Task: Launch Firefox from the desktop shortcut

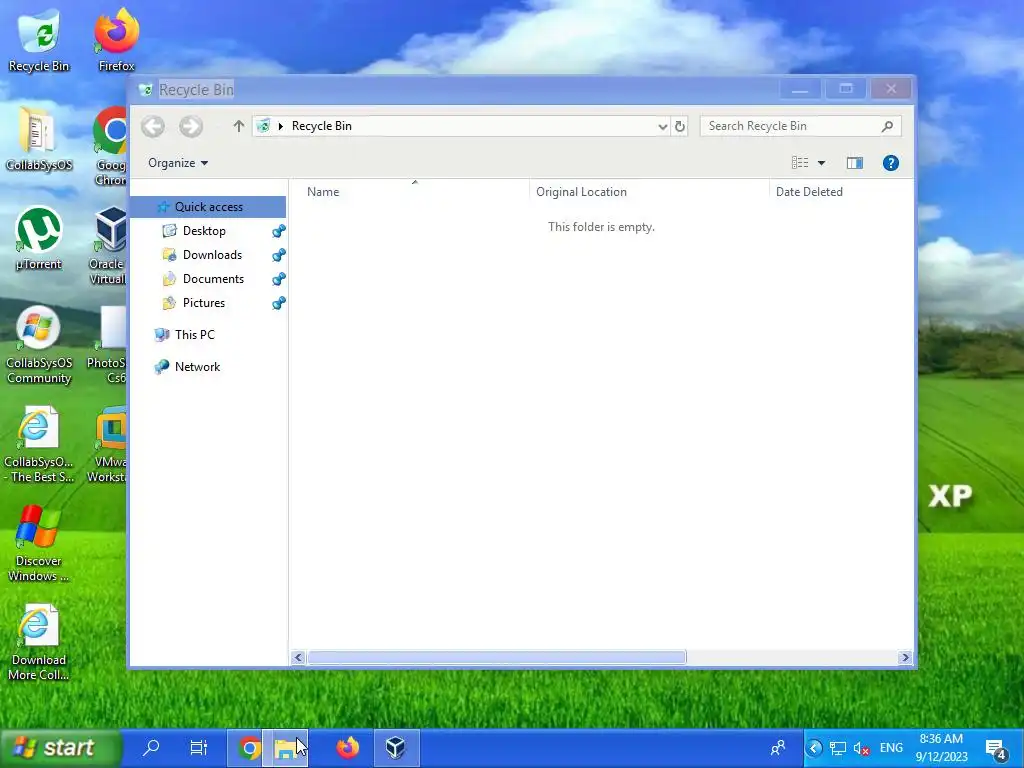Action: coord(116,40)
